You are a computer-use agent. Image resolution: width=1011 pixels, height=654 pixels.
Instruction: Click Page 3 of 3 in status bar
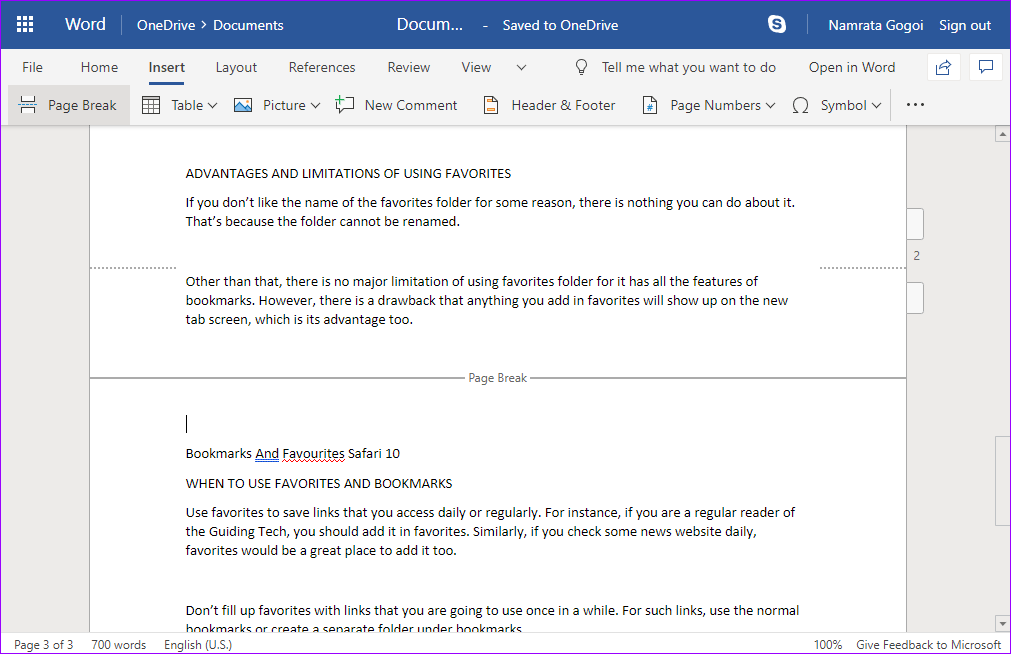point(43,644)
